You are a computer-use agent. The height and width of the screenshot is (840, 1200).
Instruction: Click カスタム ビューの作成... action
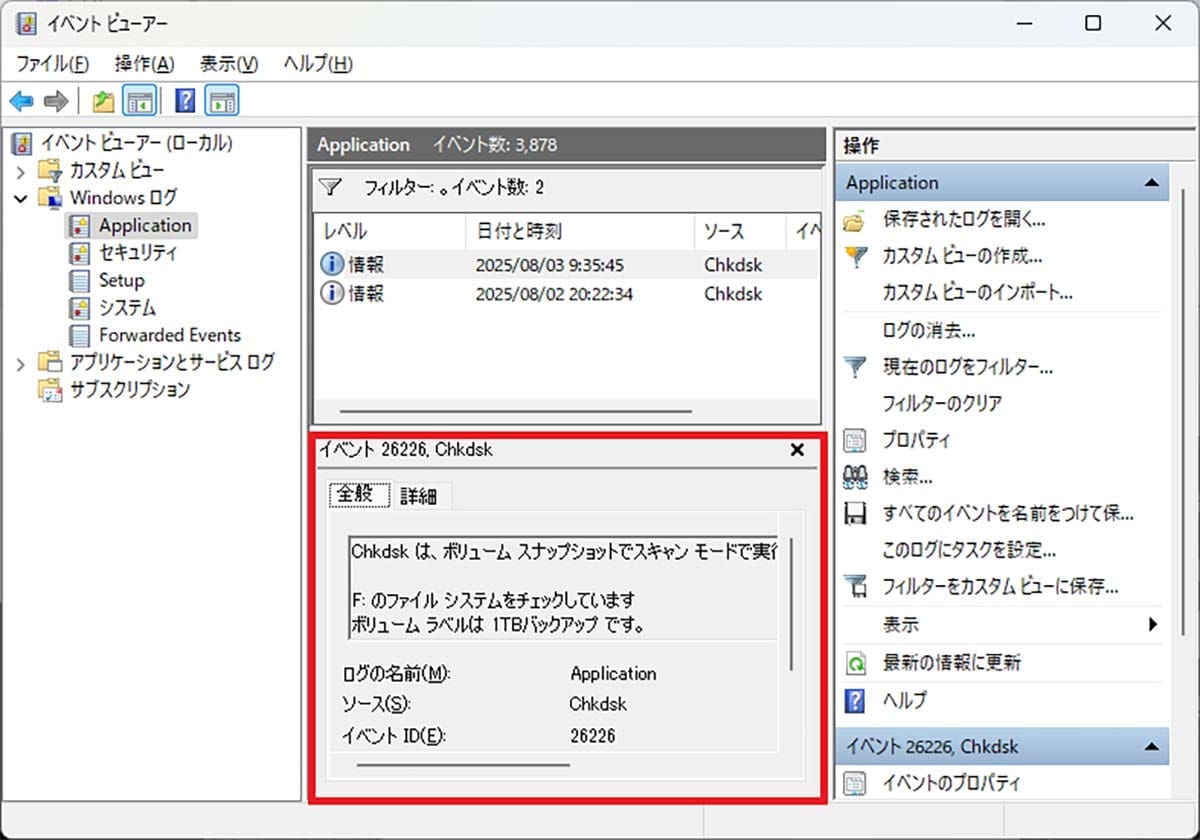[x=962, y=256]
